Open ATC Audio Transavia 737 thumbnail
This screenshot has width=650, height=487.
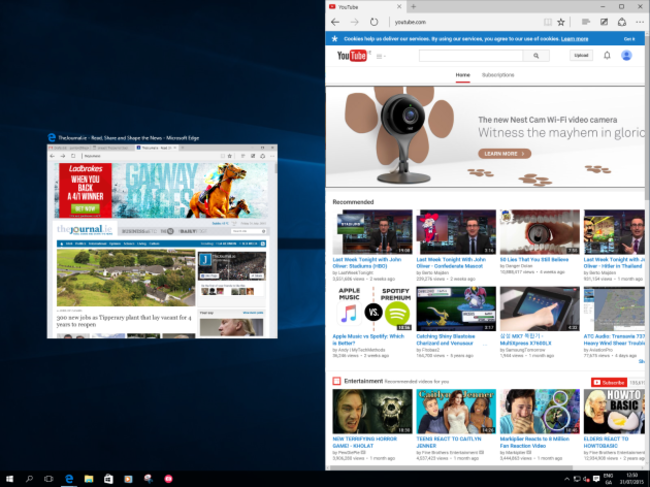614,309
